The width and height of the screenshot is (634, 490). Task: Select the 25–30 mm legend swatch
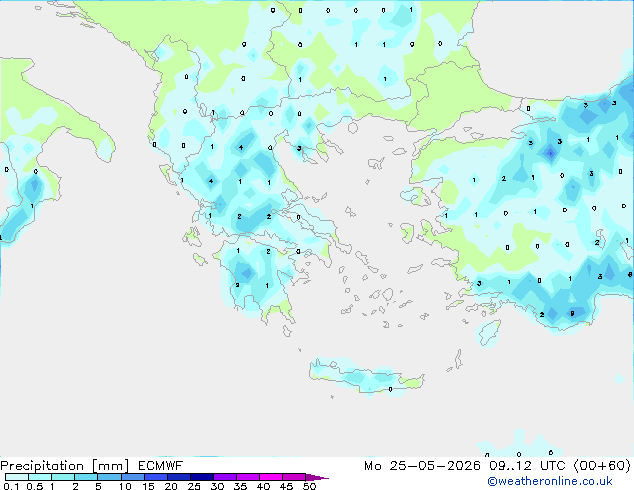click(x=201, y=477)
